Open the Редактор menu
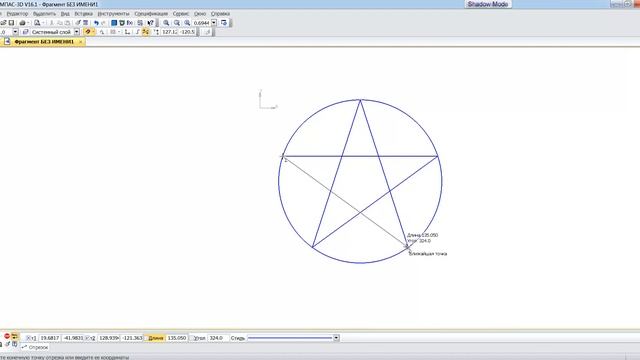This screenshot has width=640, height=360. coord(17,13)
